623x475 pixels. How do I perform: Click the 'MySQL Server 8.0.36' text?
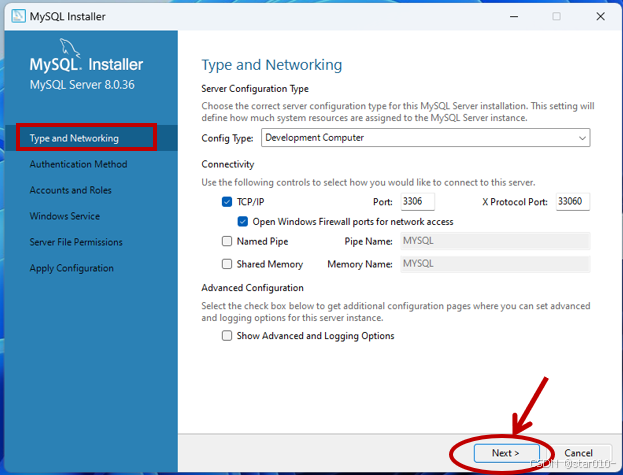click(x=82, y=85)
